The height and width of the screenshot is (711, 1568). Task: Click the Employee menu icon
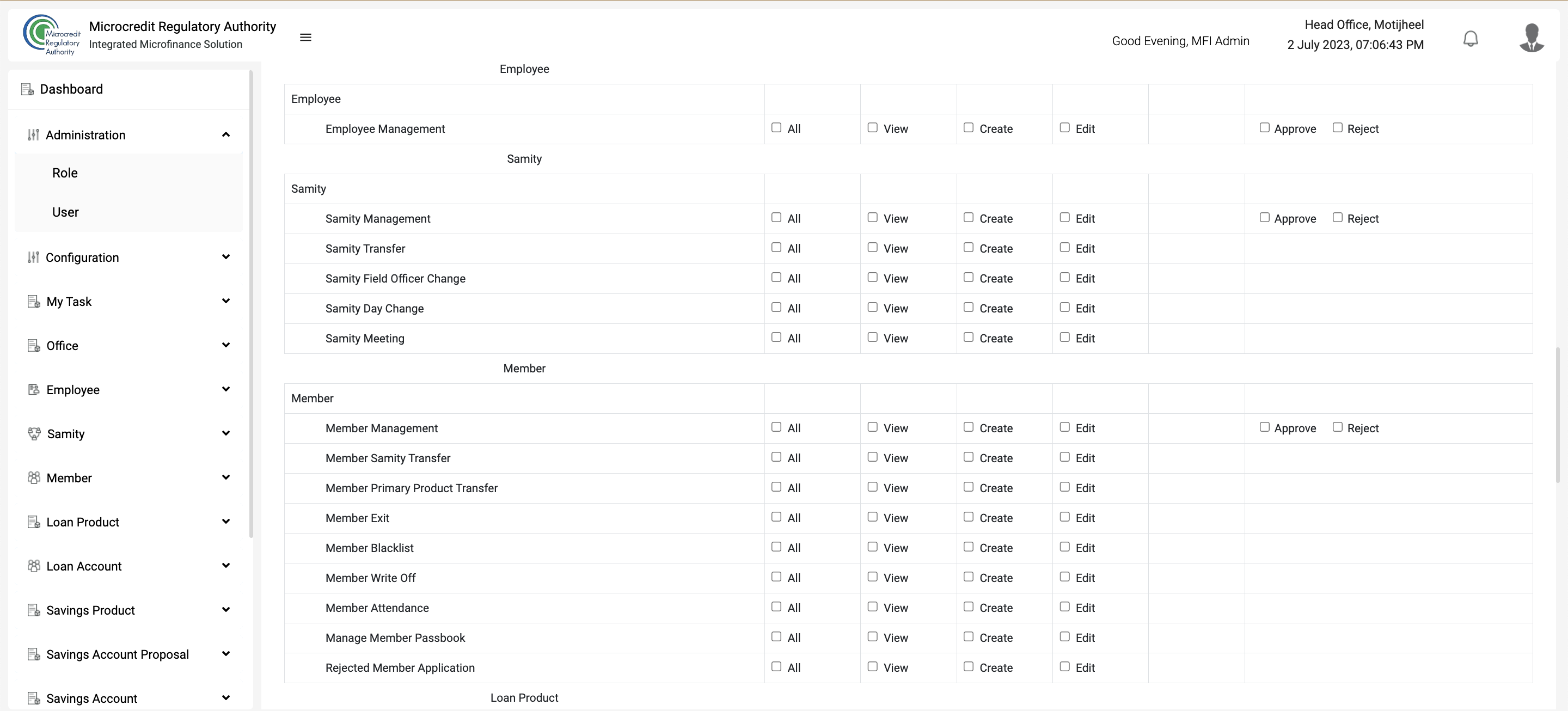(34, 390)
